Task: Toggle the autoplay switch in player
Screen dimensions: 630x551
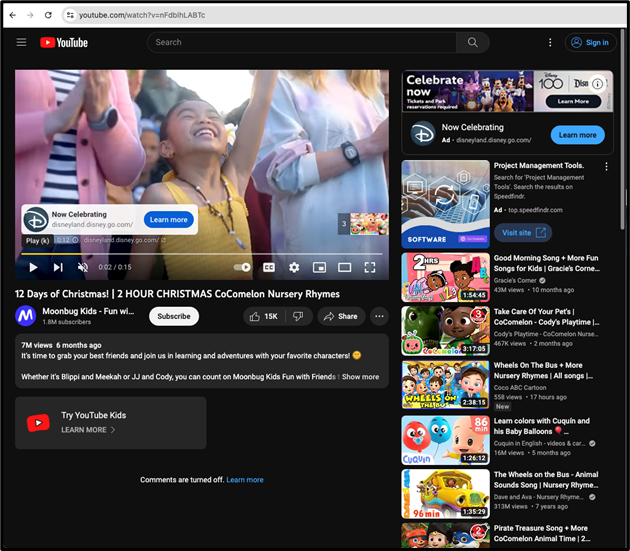Action: pyautogui.click(x=242, y=267)
